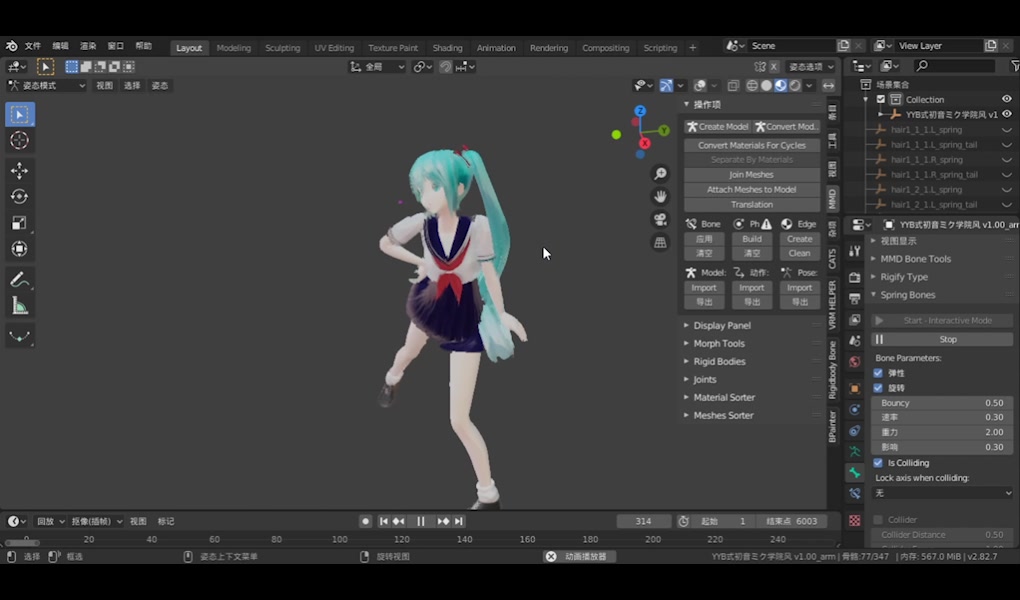Open the 文件 File menu
Image resolution: width=1020 pixels, height=600 pixels.
point(33,46)
